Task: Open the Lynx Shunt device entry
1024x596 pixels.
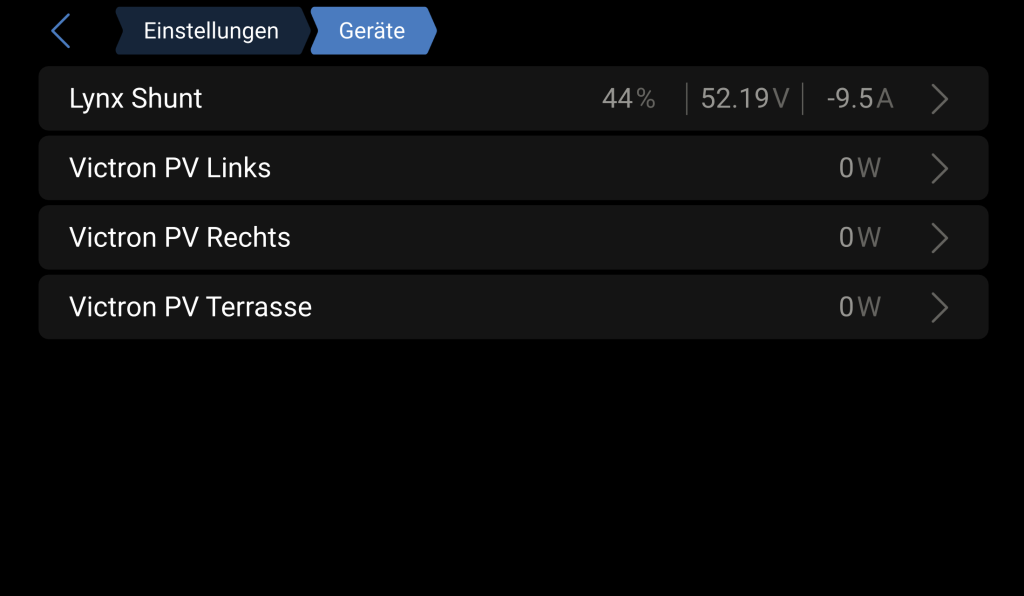Action: pyautogui.click(x=136, y=99)
